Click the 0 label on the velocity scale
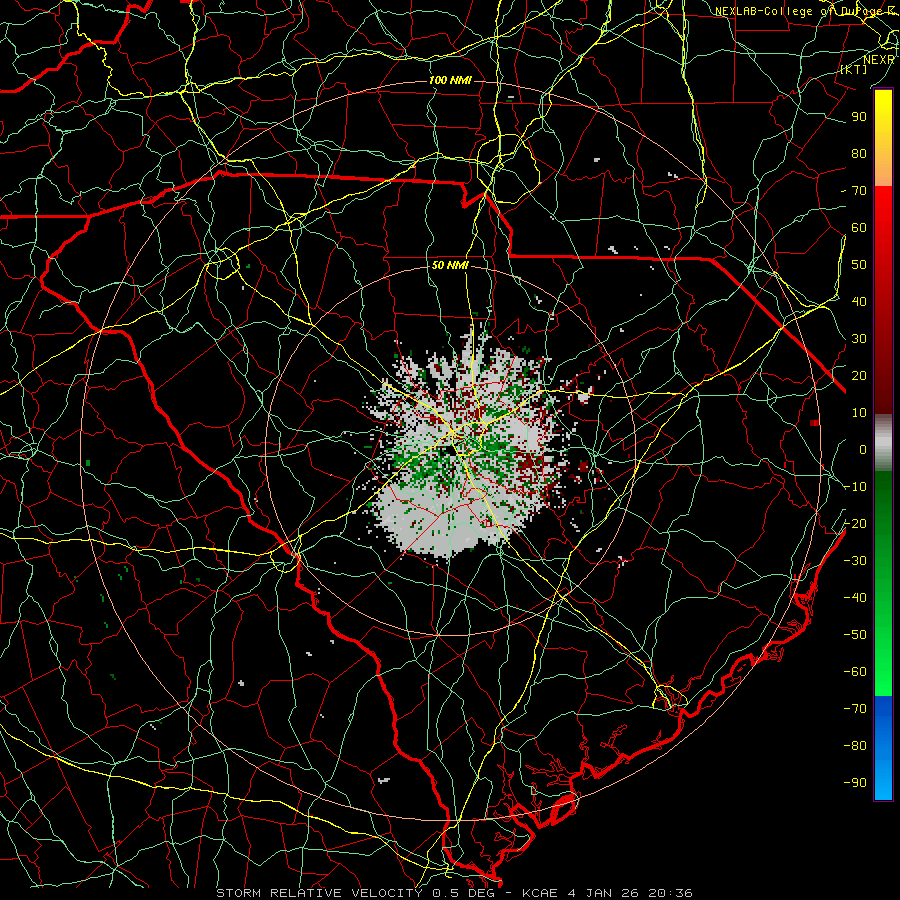Screen dimensions: 900x900 point(863,449)
